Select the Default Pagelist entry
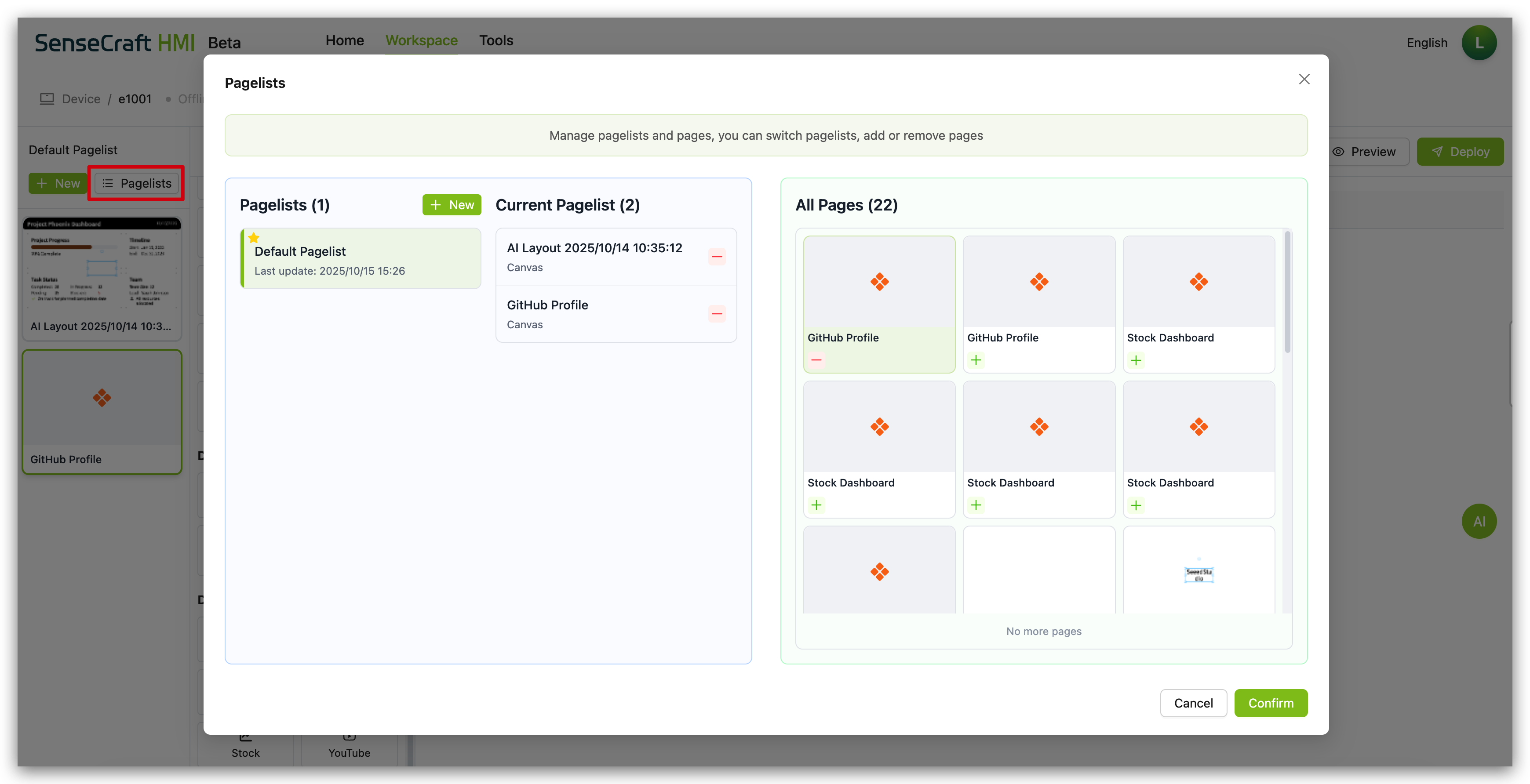This screenshot has width=1530, height=784. tap(361, 259)
